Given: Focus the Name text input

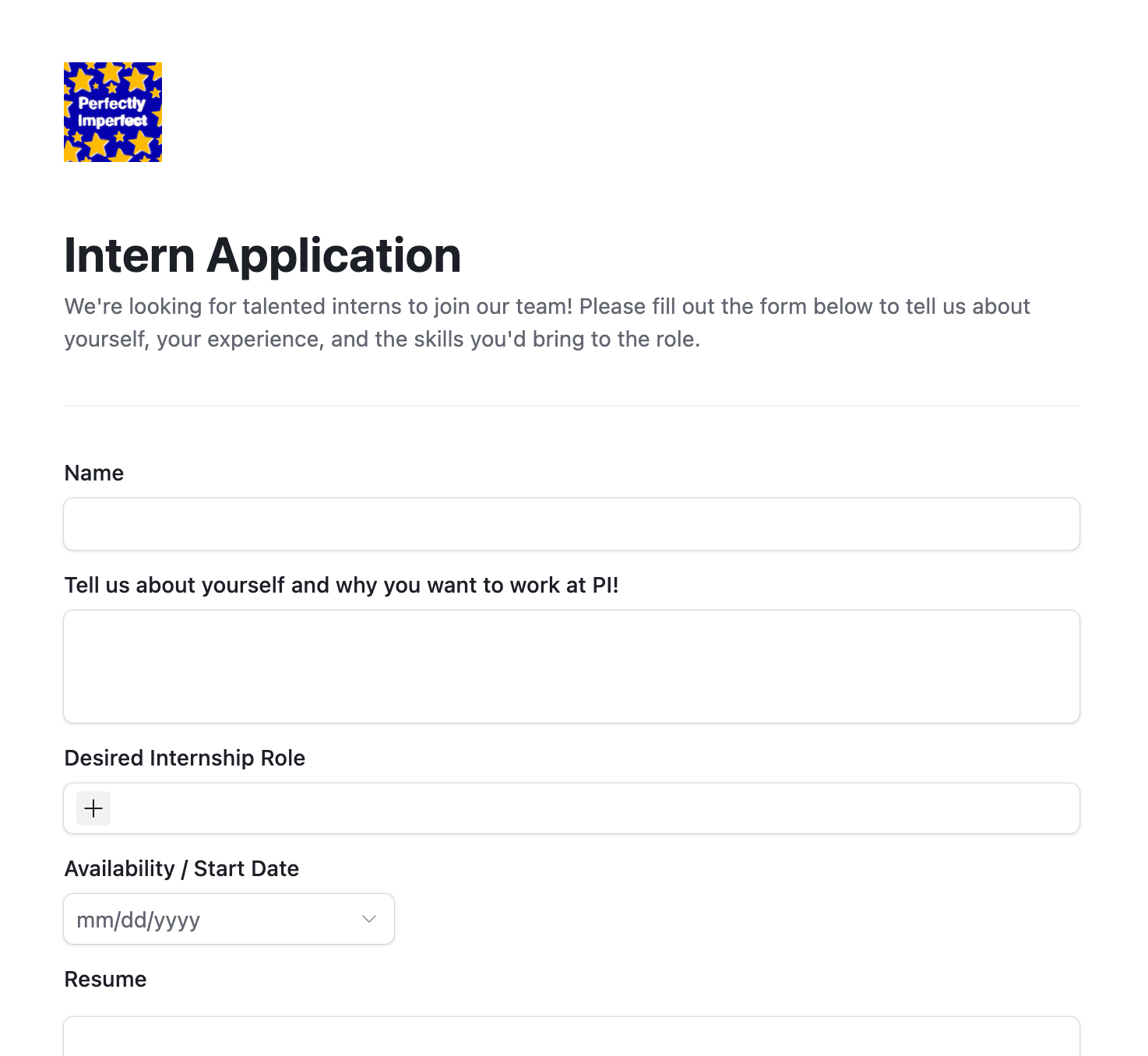Looking at the screenshot, I should [x=572, y=524].
